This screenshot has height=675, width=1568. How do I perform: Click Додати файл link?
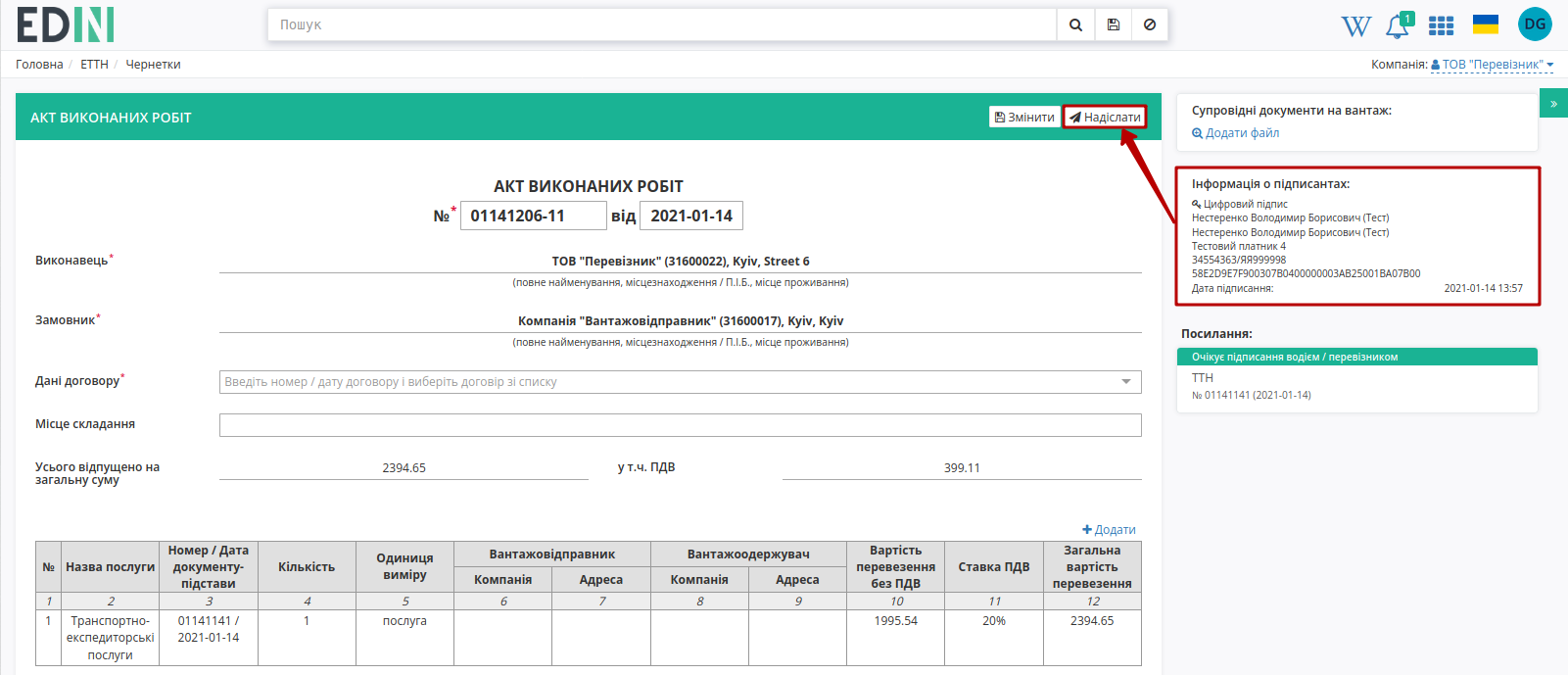pos(1236,133)
